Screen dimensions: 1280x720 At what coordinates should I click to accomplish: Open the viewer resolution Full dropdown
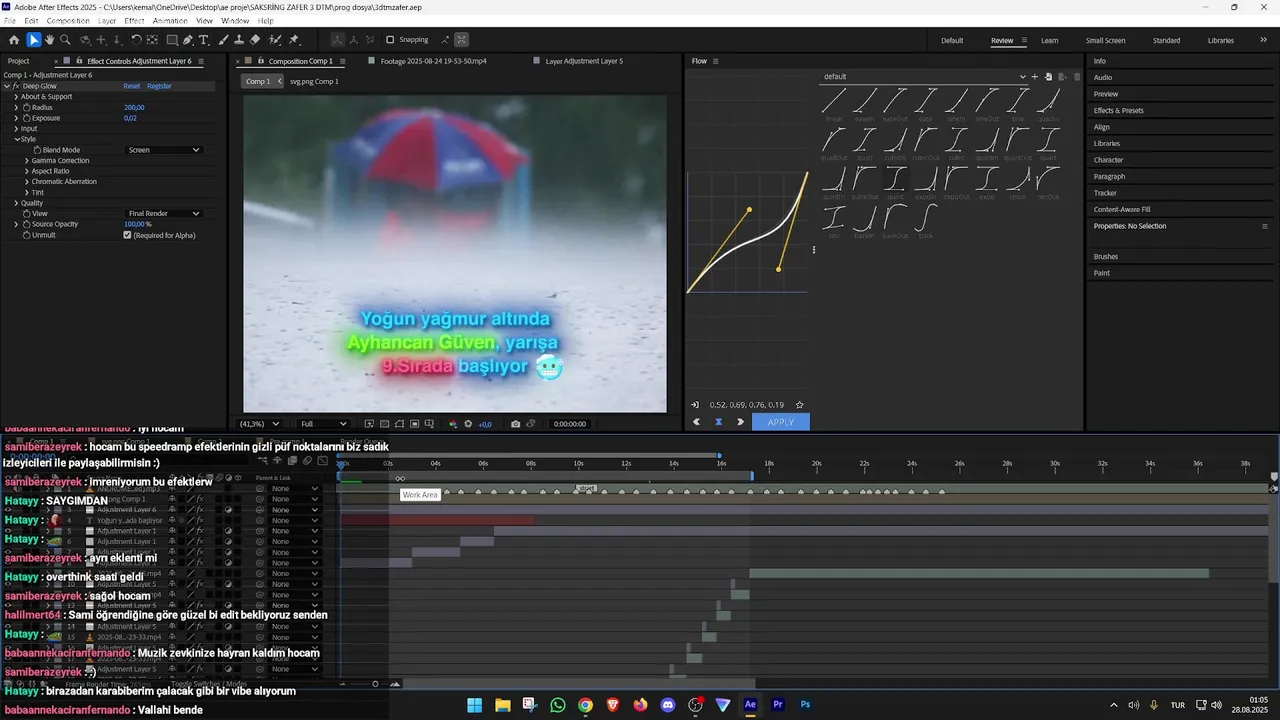tap(323, 424)
